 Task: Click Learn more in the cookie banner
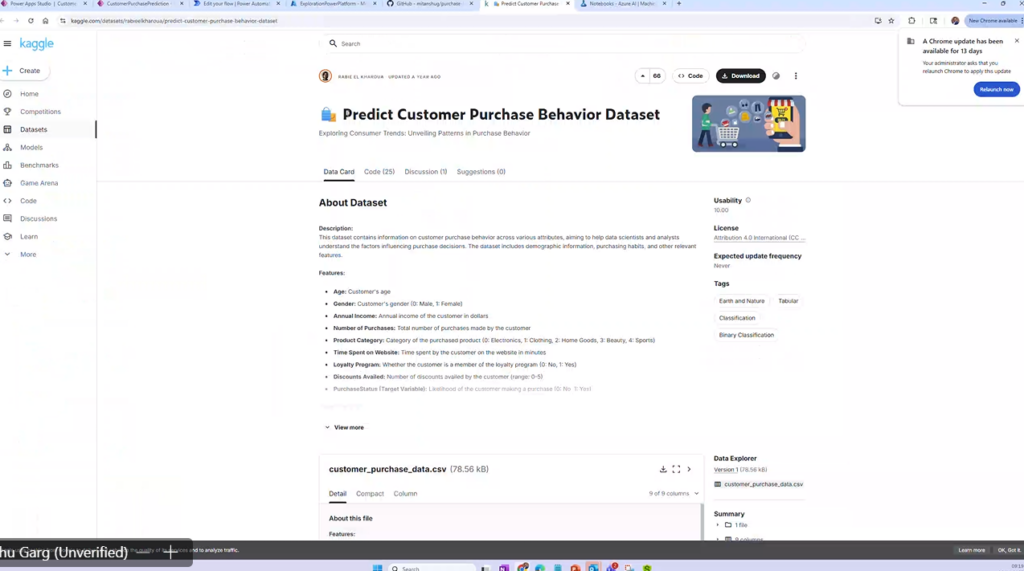(x=971, y=551)
